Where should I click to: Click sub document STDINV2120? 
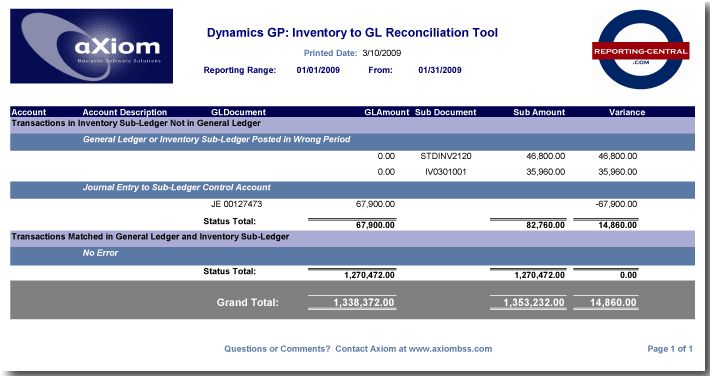pyautogui.click(x=446, y=156)
